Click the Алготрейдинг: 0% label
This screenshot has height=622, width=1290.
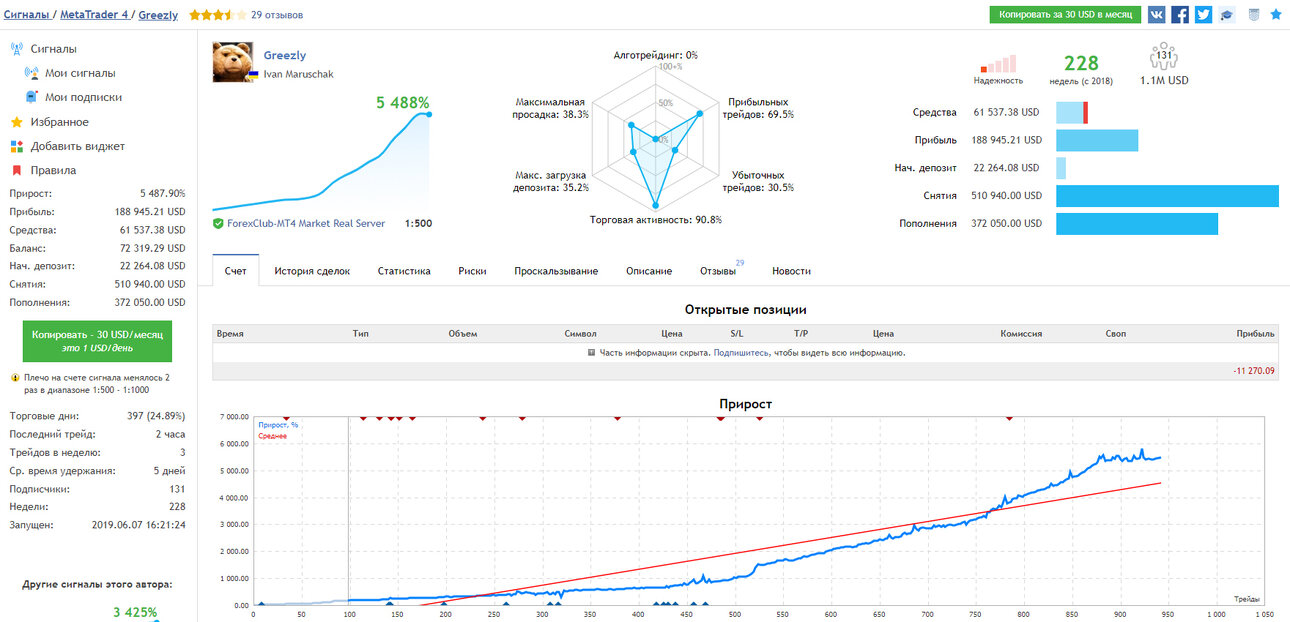[656, 55]
